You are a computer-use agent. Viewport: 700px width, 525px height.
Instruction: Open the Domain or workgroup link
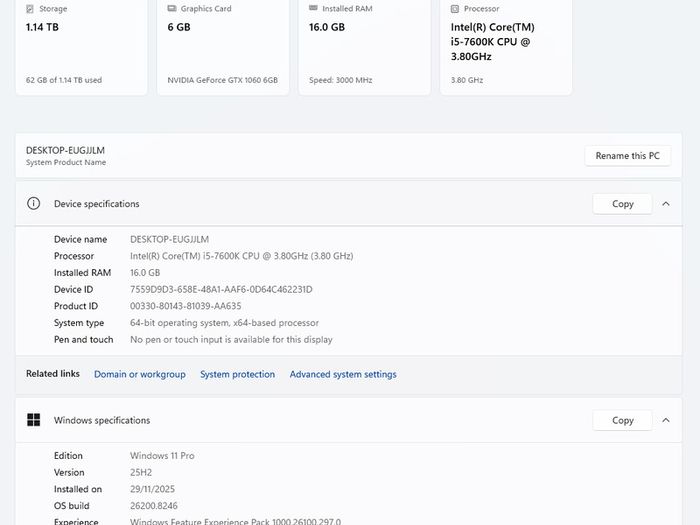click(140, 374)
